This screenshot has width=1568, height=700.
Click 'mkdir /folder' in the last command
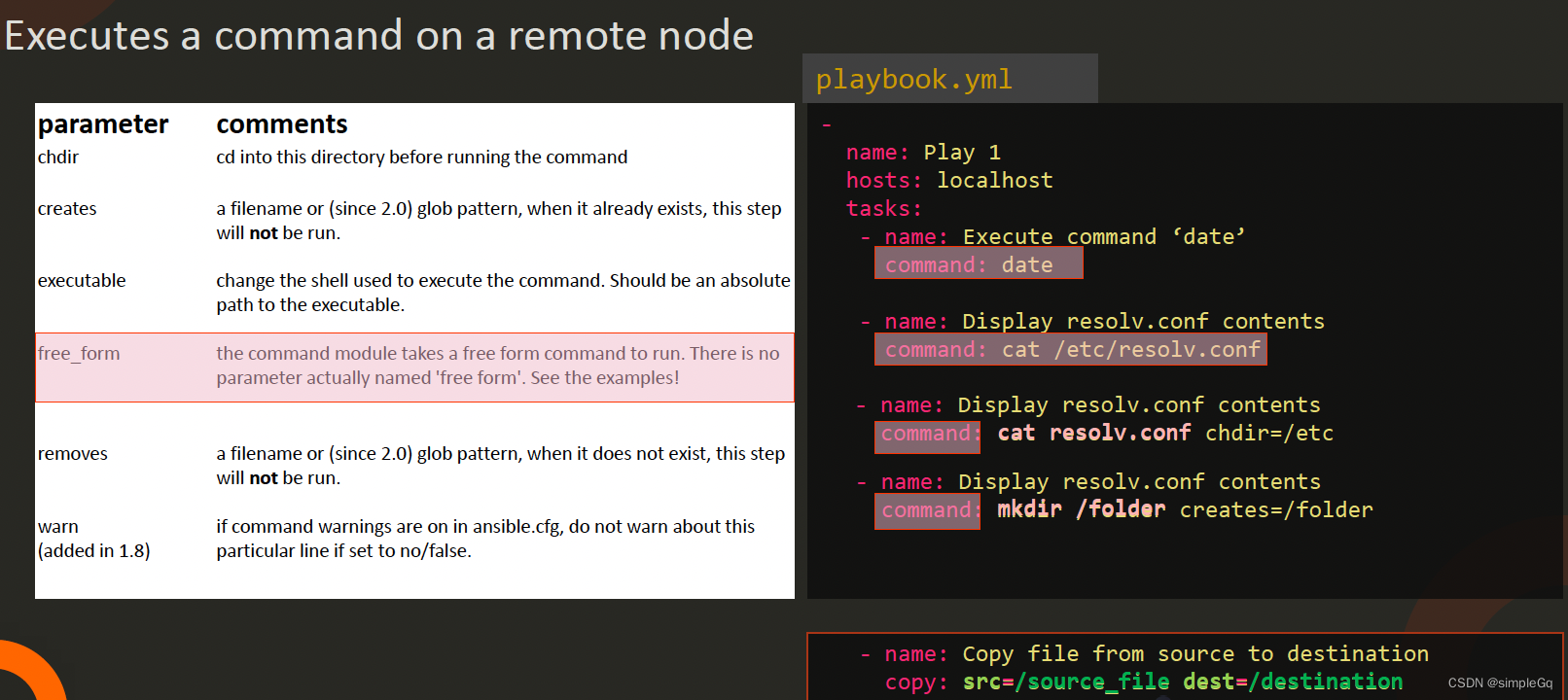point(1082,510)
